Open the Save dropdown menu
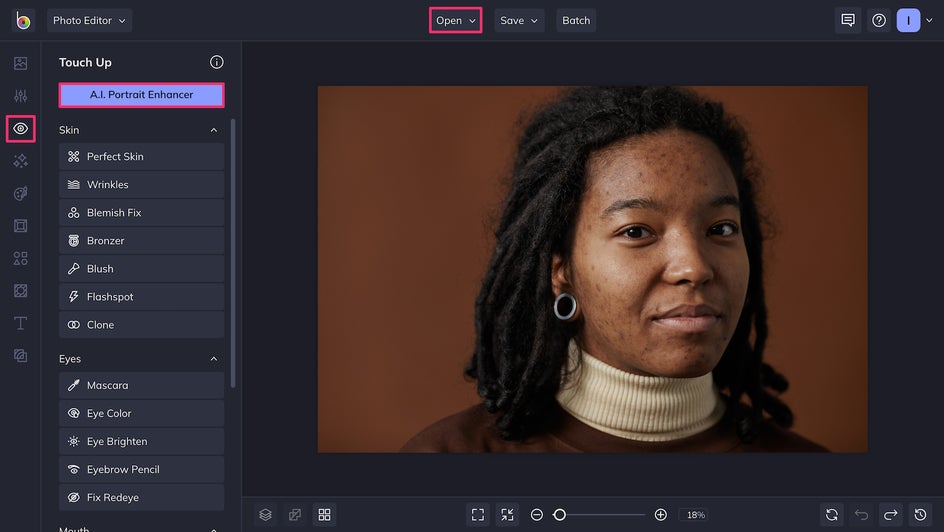 click(x=519, y=20)
